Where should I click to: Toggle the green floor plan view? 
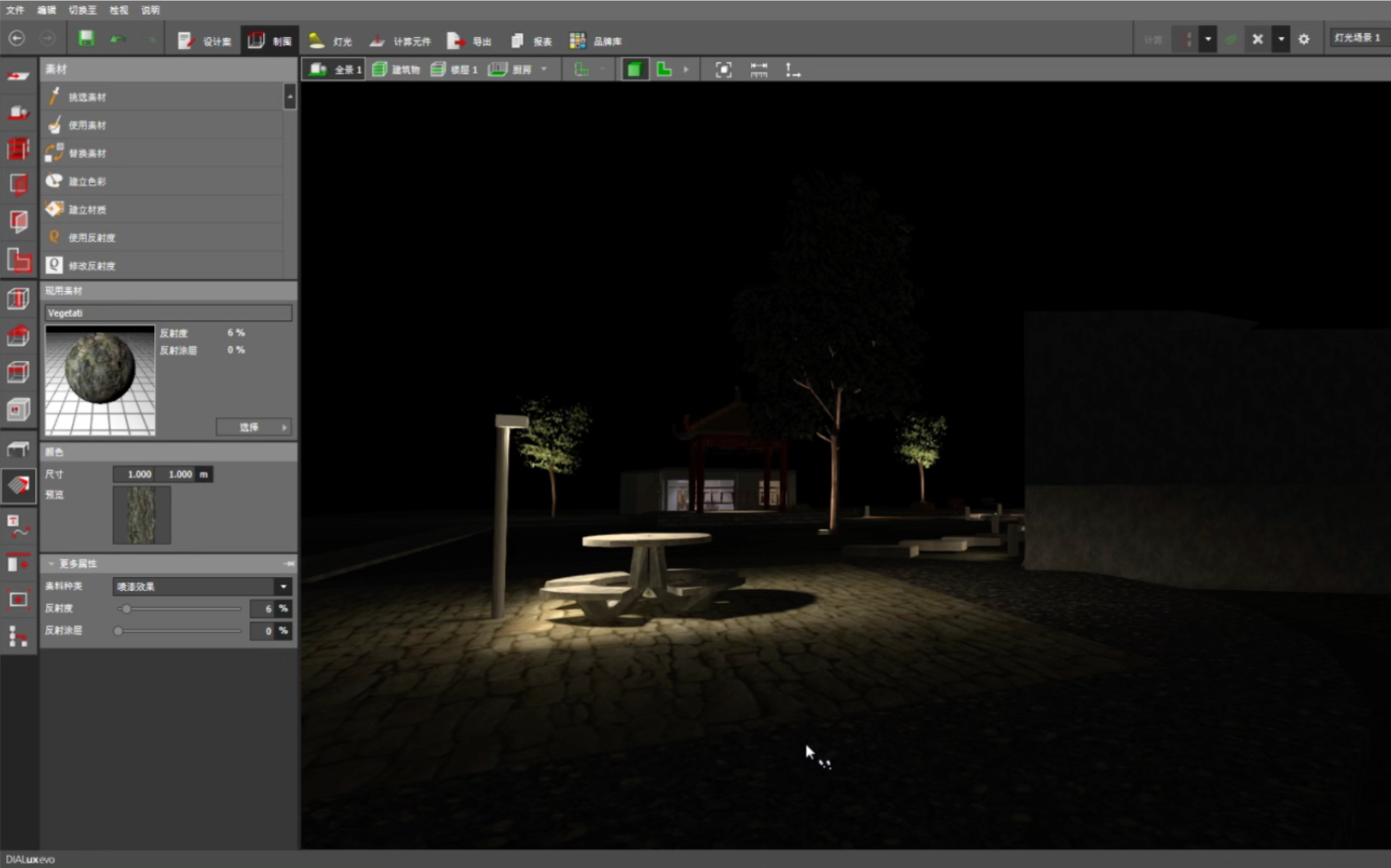(x=663, y=69)
